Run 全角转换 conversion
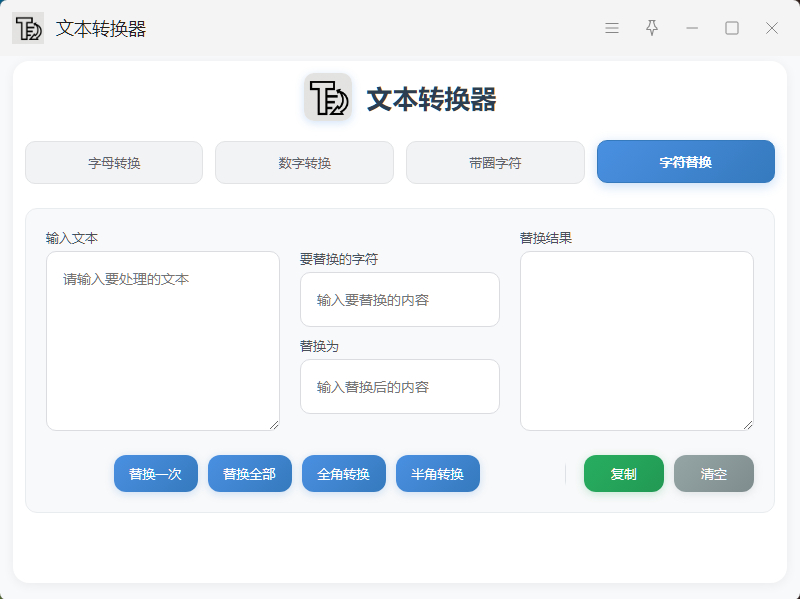800x599 pixels. 343,474
